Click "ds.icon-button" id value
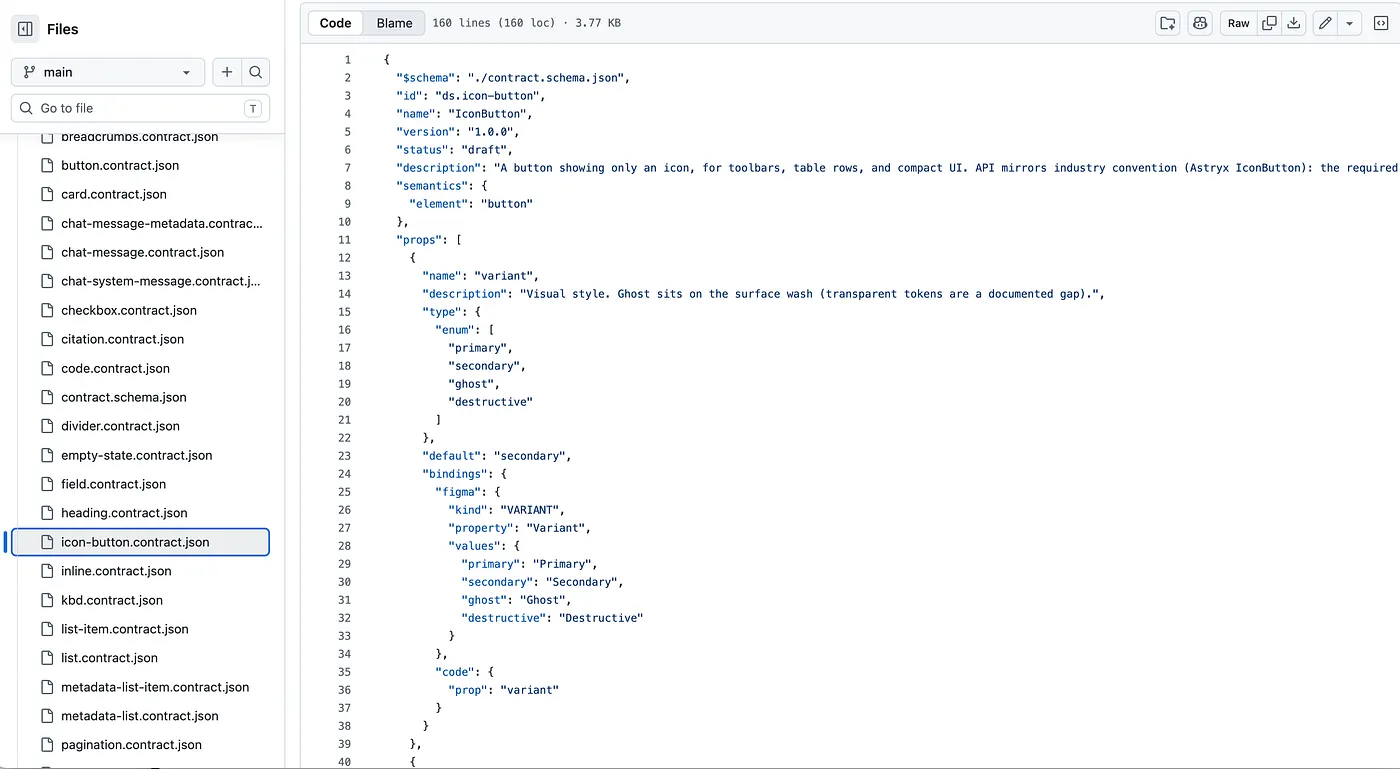Image resolution: width=1400 pixels, height=769 pixels. tap(487, 96)
